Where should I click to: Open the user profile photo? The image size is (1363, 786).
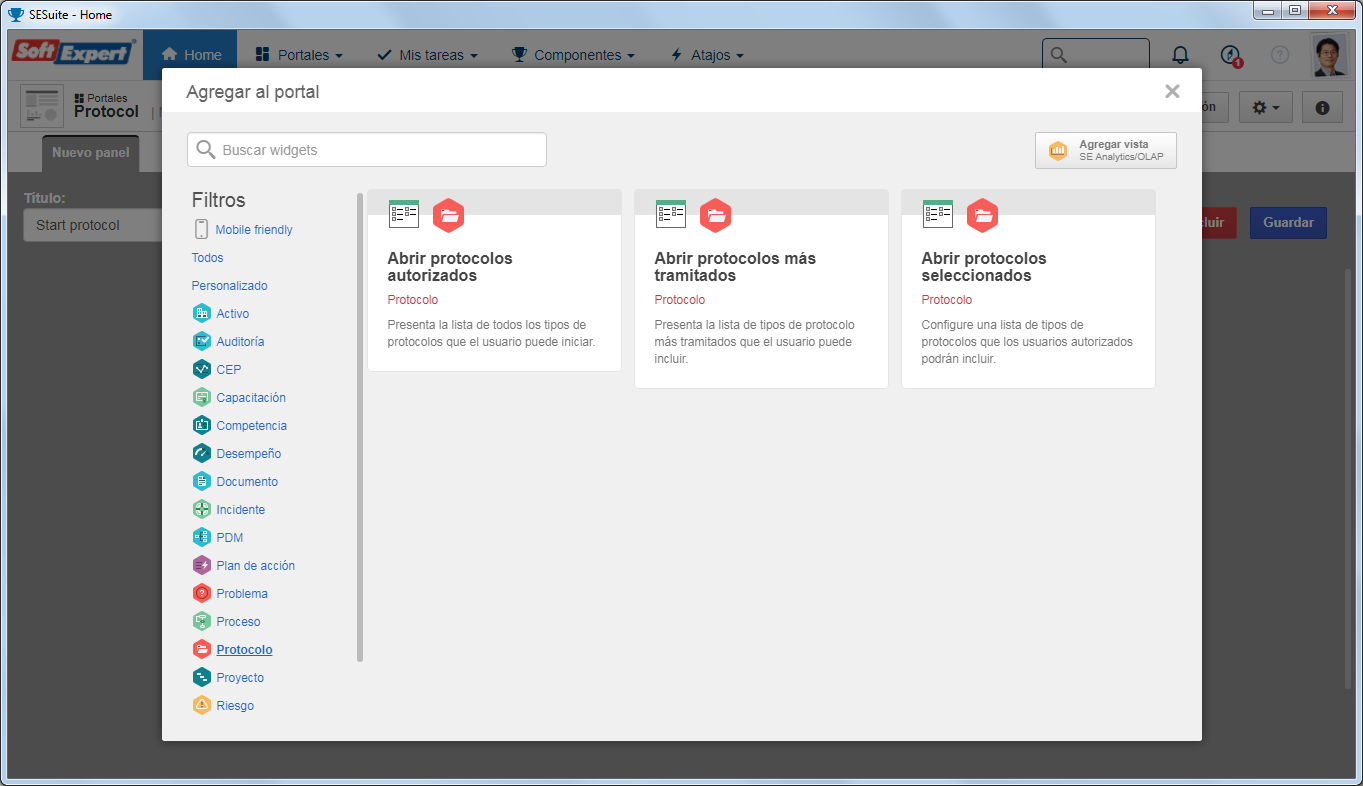coord(1329,56)
